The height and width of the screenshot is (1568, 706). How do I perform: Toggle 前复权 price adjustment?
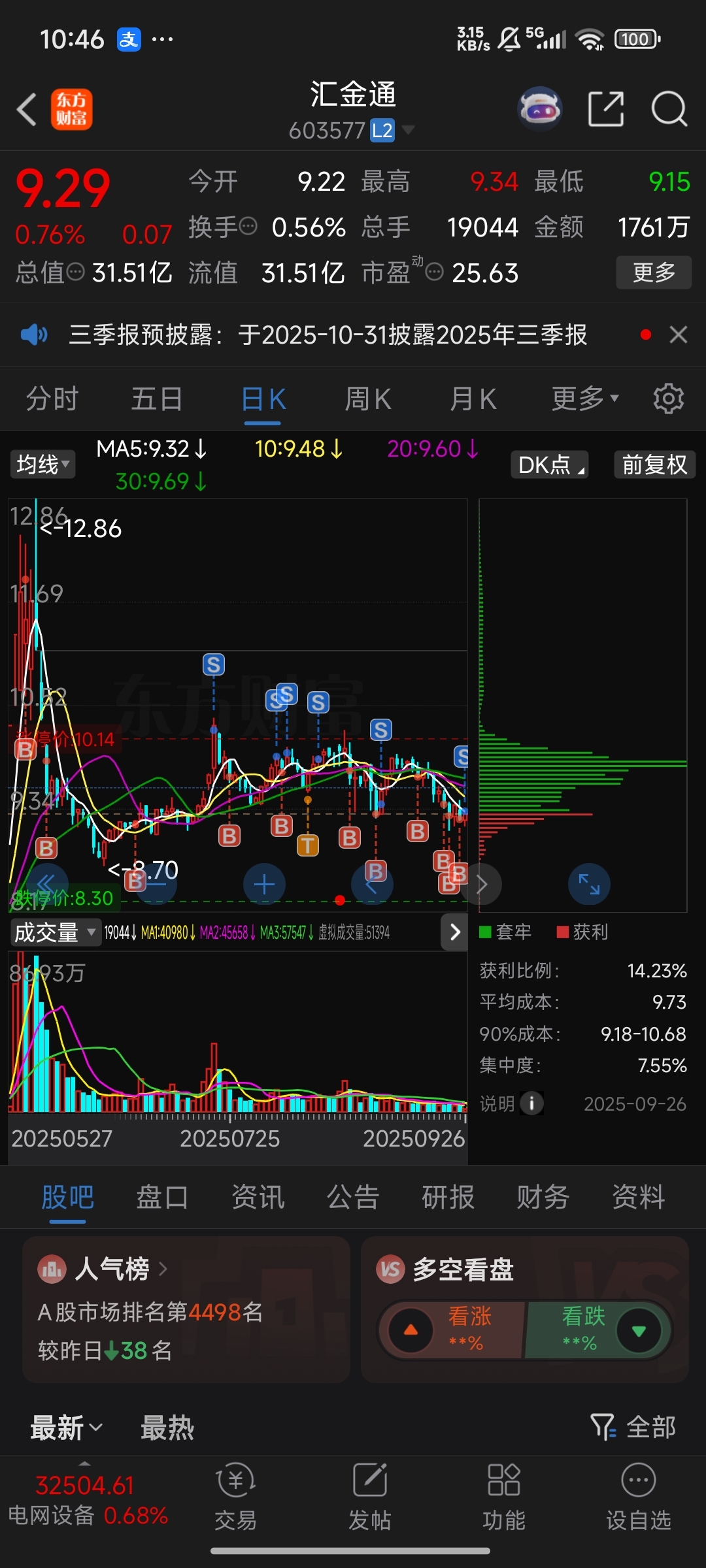coord(654,465)
